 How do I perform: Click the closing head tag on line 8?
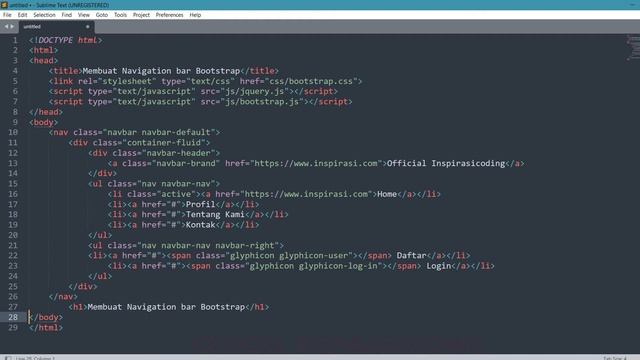tap(46, 112)
